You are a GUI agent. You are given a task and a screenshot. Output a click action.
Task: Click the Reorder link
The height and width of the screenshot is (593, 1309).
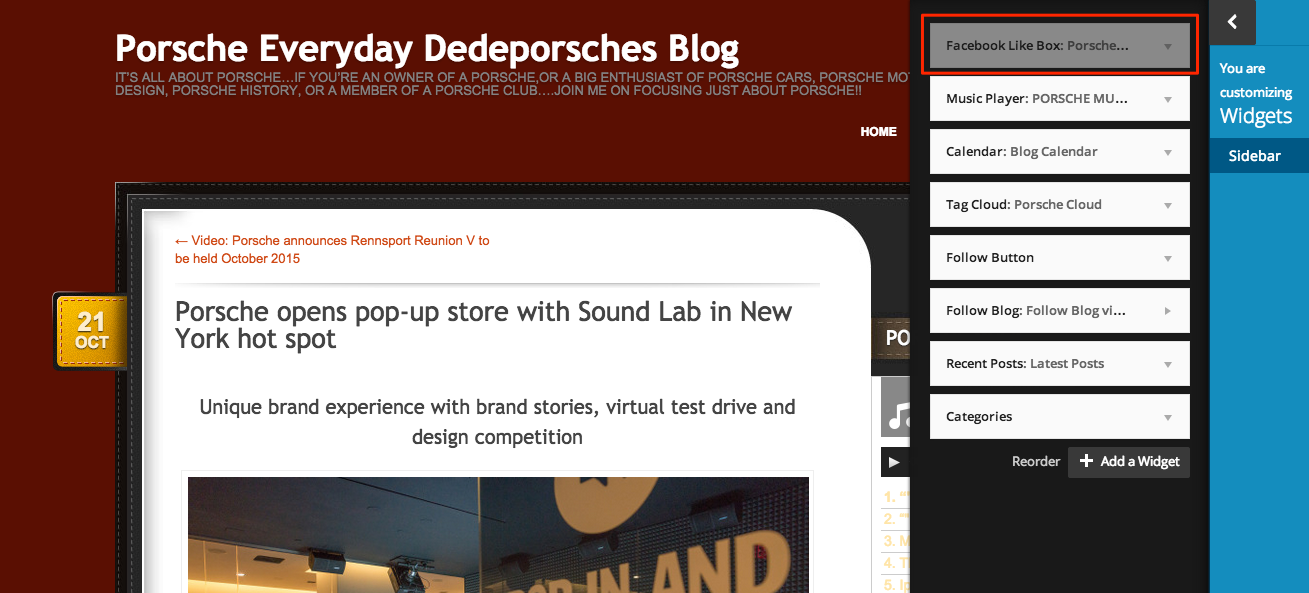pos(1035,461)
